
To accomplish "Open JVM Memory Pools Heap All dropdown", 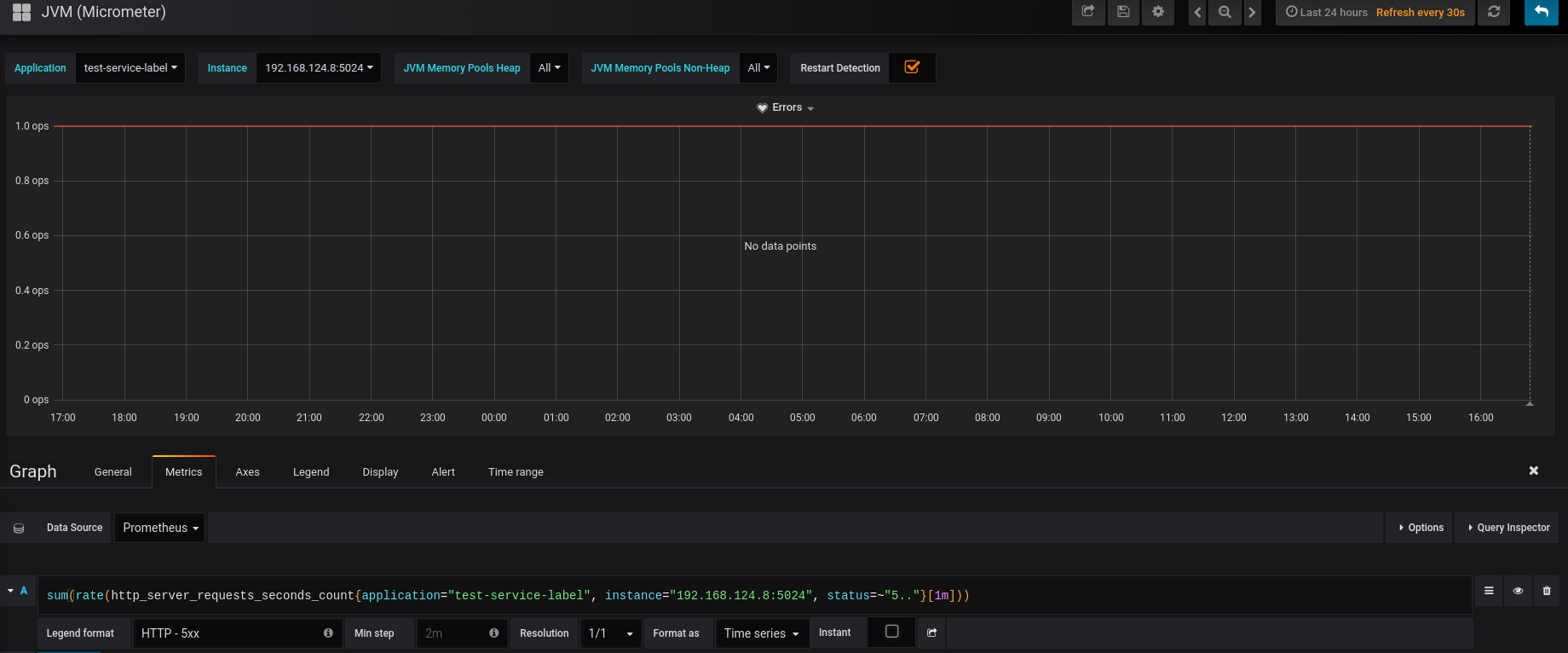I will 550,68.
